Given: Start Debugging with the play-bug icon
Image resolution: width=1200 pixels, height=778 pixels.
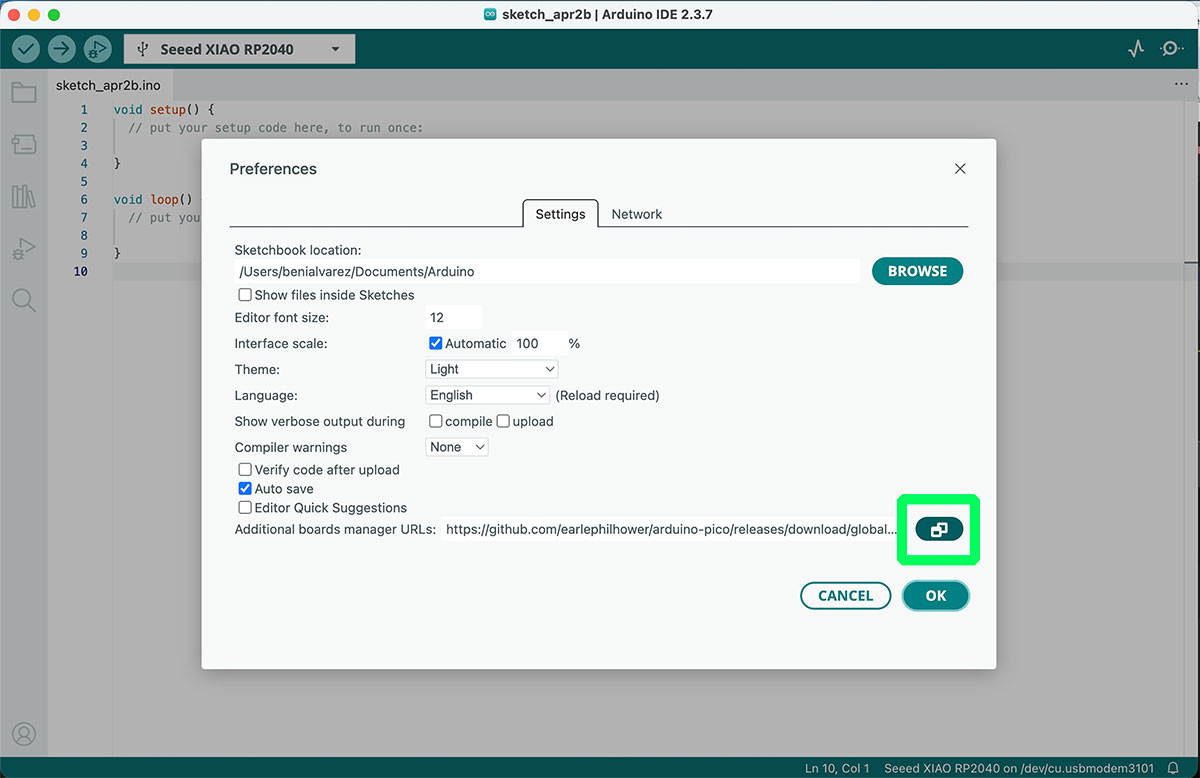Looking at the screenshot, I should [x=98, y=49].
